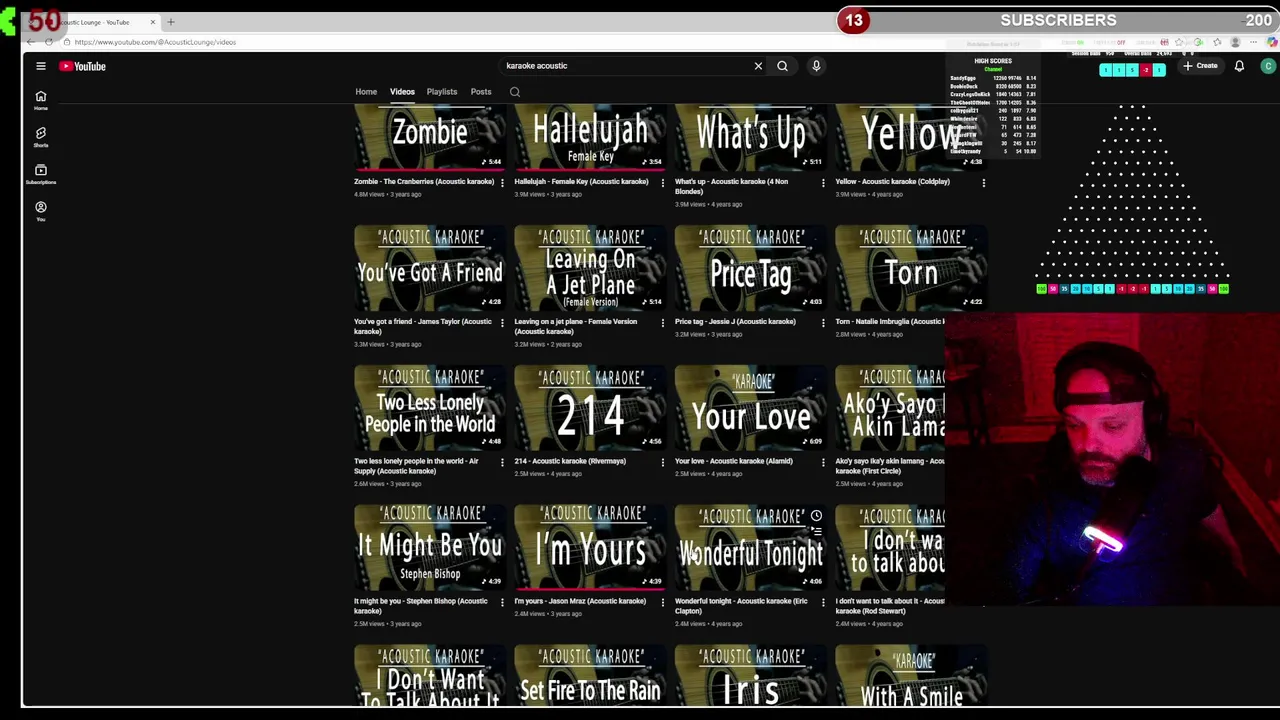Open I'm yours - Jason Mraz title
The height and width of the screenshot is (720, 1280).
(580, 602)
